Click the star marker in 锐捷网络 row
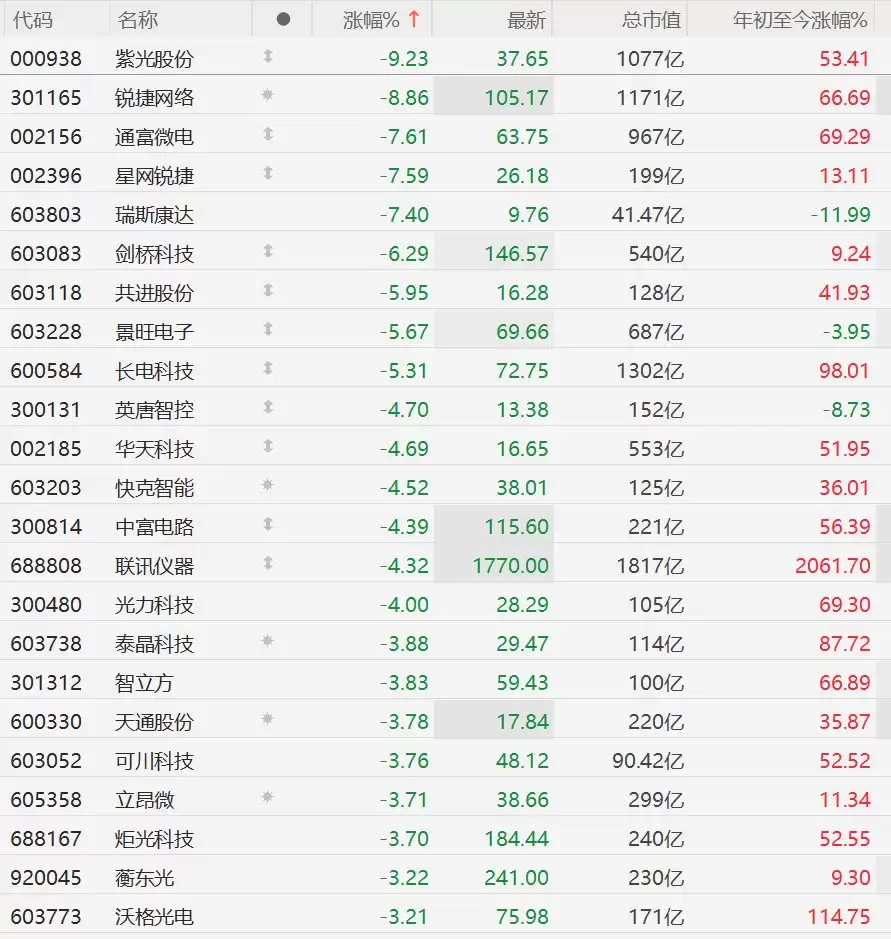891x939 pixels. 268,95
